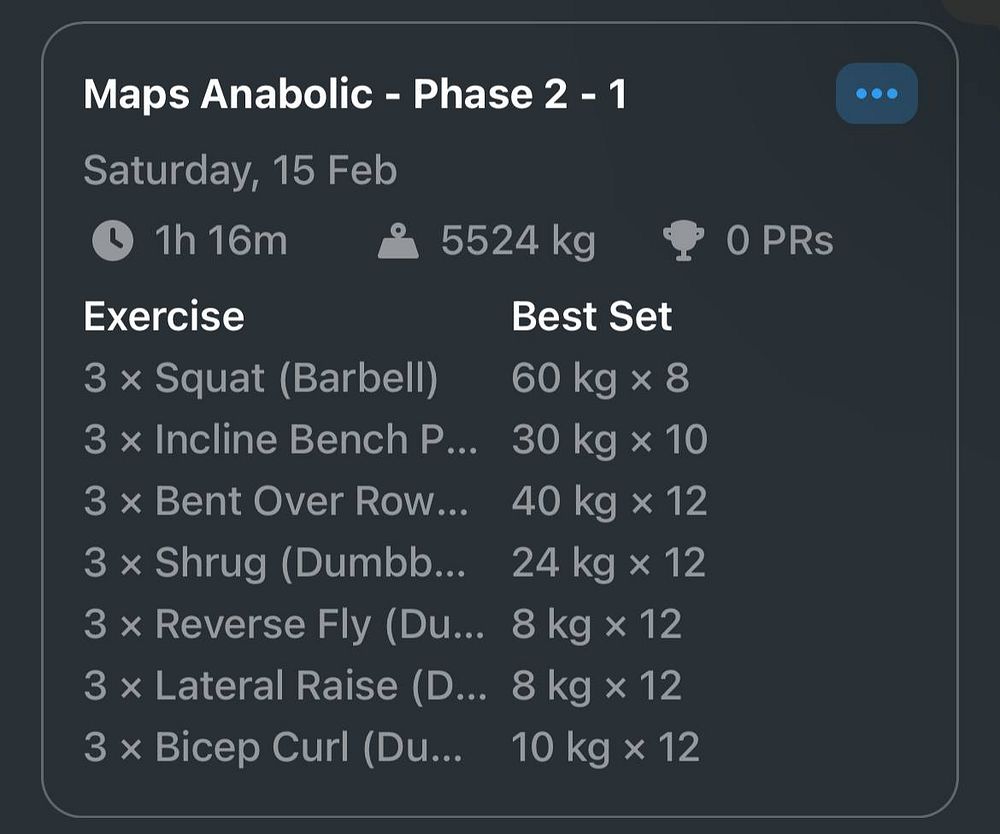The height and width of the screenshot is (834, 1000).
Task: Click the 60 kg × 8 best set
Action: [x=600, y=379]
